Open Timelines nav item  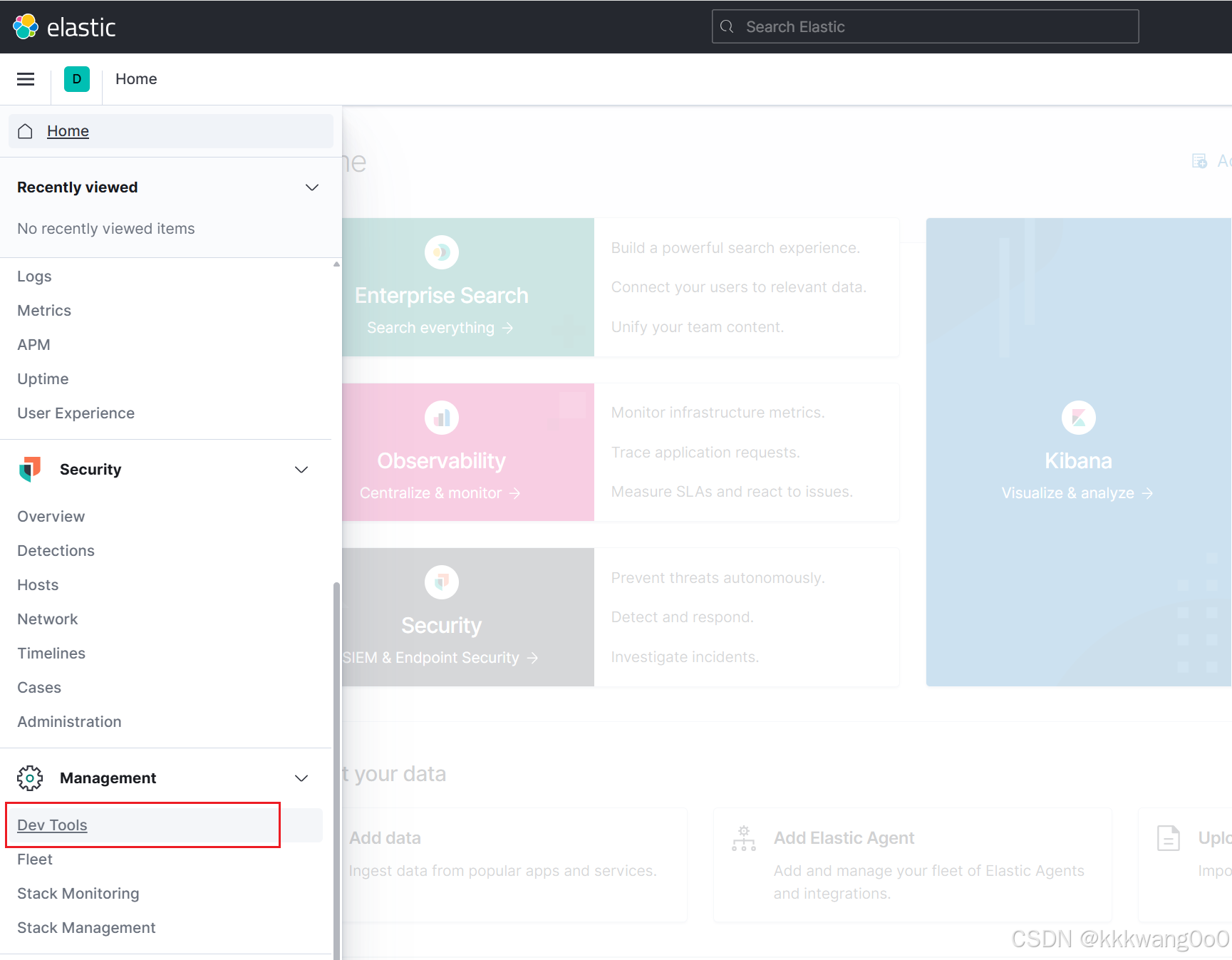point(51,654)
